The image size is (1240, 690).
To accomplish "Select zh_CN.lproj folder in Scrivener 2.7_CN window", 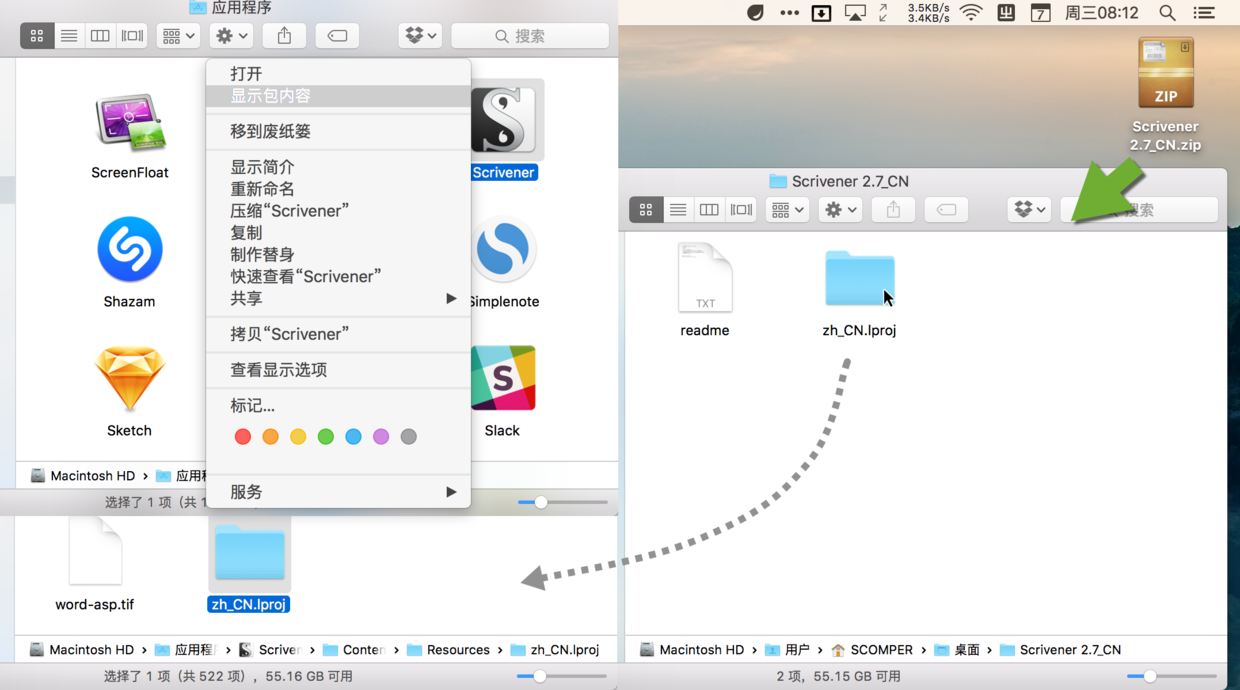I will pyautogui.click(x=859, y=279).
